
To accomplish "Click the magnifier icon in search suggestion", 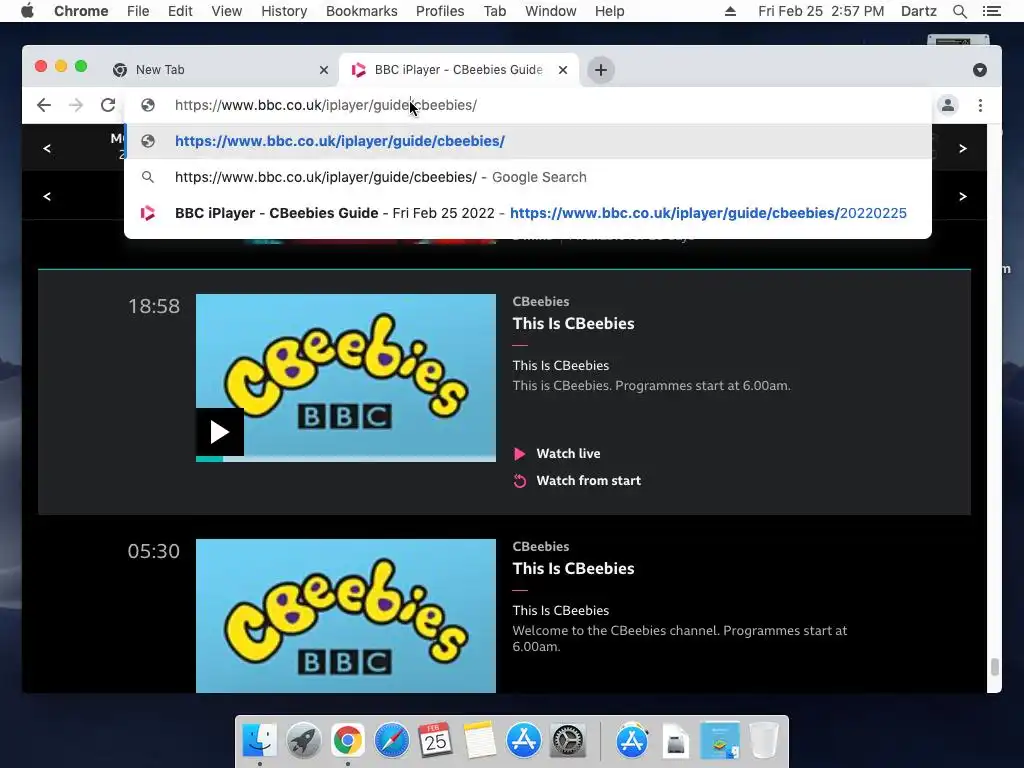I will point(148,177).
